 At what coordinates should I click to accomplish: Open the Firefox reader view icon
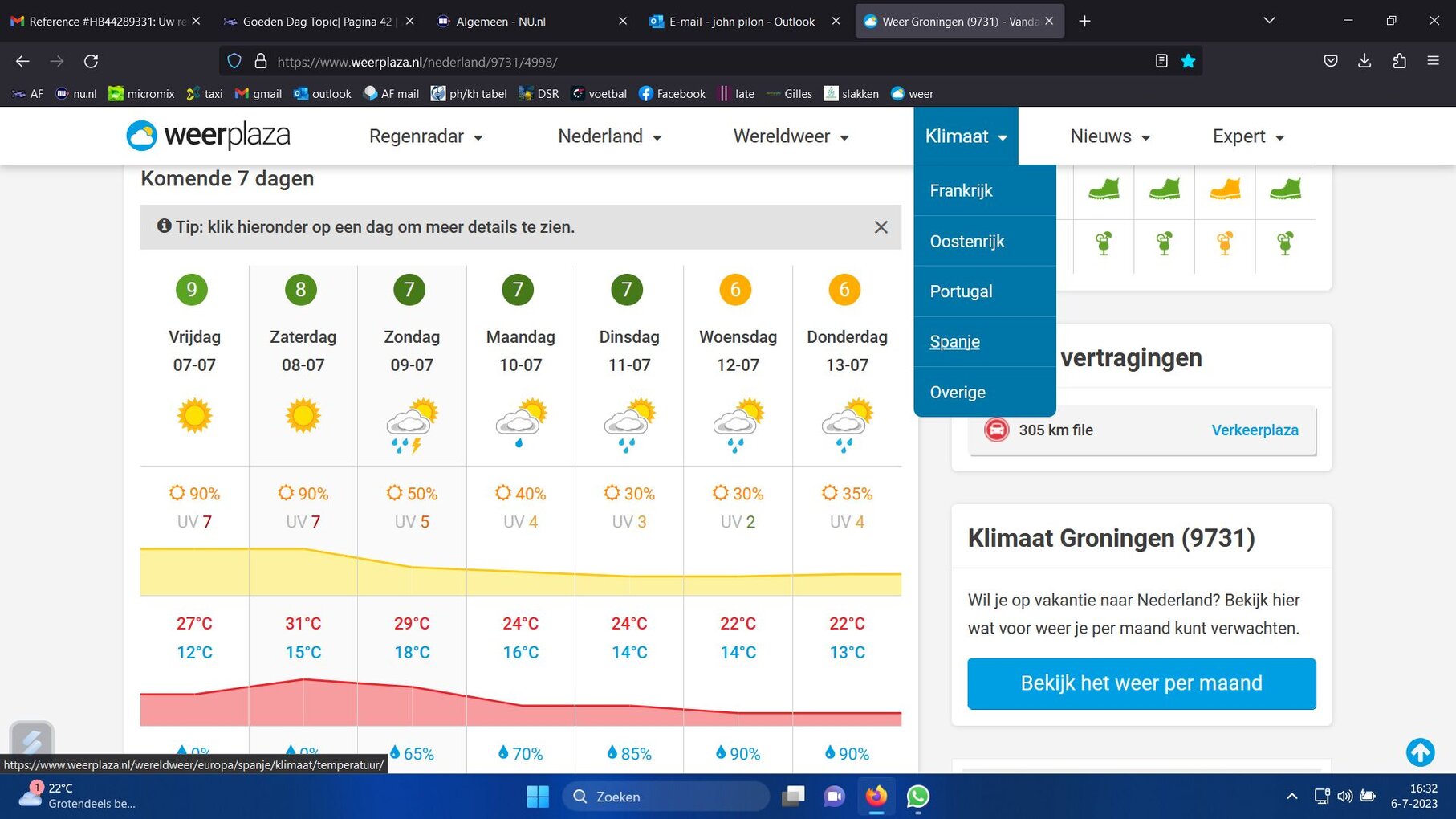(x=1161, y=61)
